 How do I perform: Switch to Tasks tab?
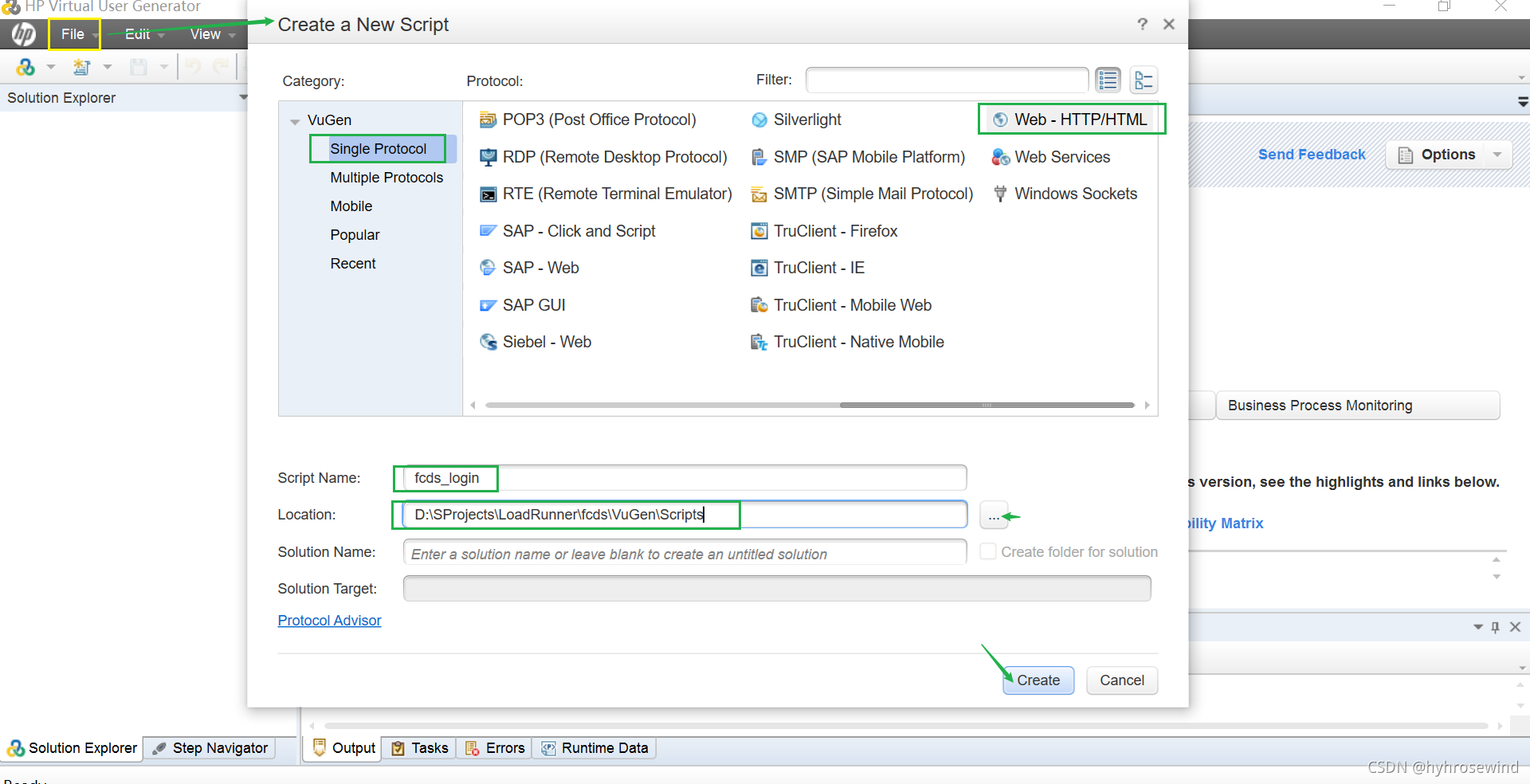tap(420, 748)
